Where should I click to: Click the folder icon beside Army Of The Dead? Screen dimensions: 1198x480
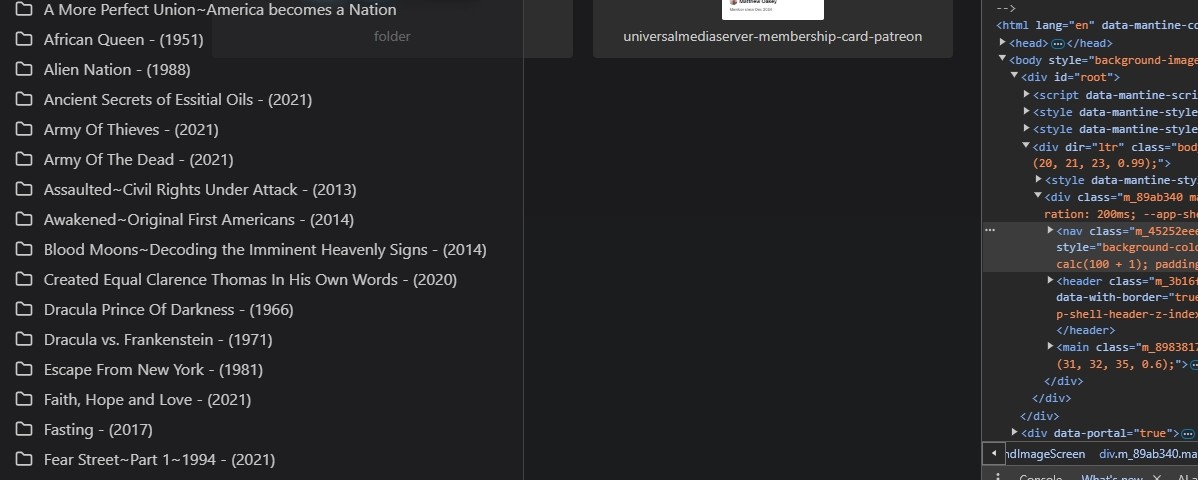24,160
